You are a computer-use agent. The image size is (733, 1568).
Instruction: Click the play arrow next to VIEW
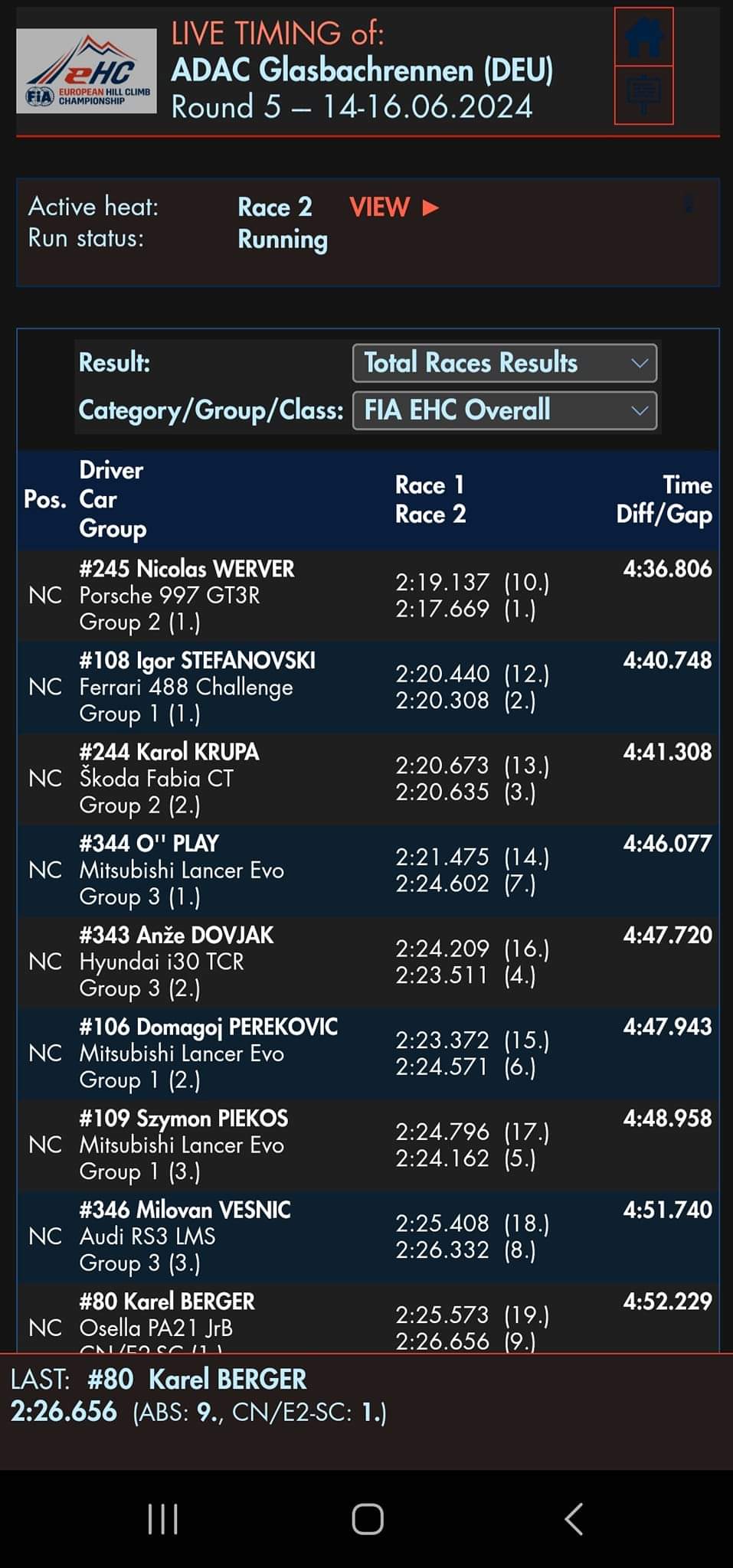(430, 207)
